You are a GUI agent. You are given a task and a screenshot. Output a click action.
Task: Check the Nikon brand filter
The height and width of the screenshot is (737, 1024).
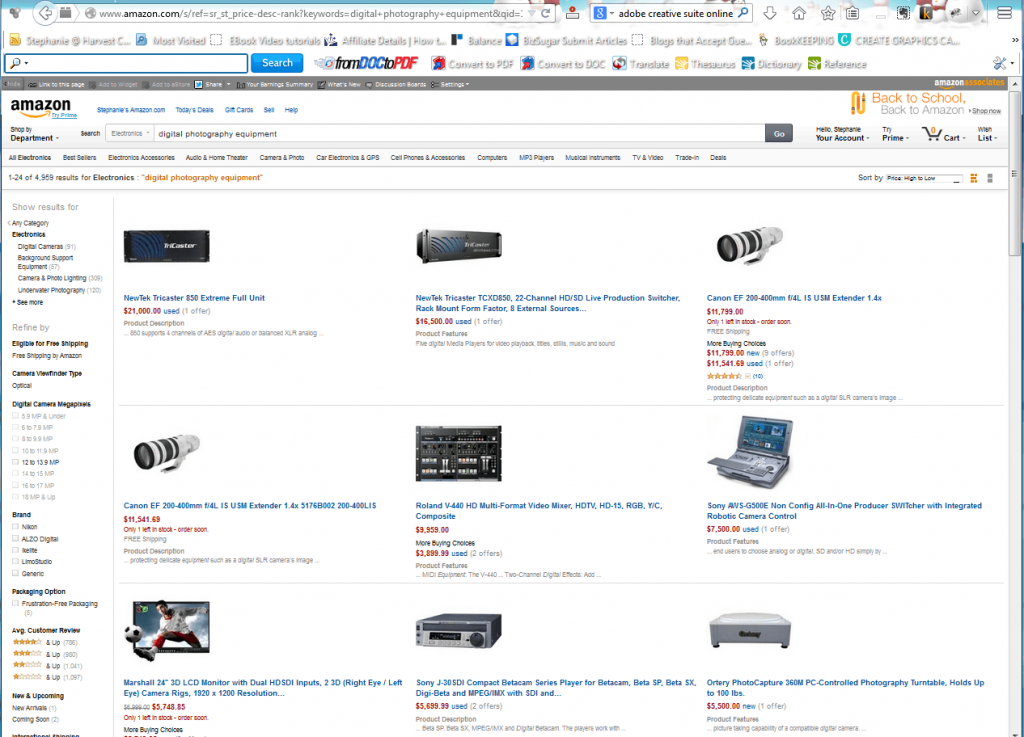tap(16, 526)
